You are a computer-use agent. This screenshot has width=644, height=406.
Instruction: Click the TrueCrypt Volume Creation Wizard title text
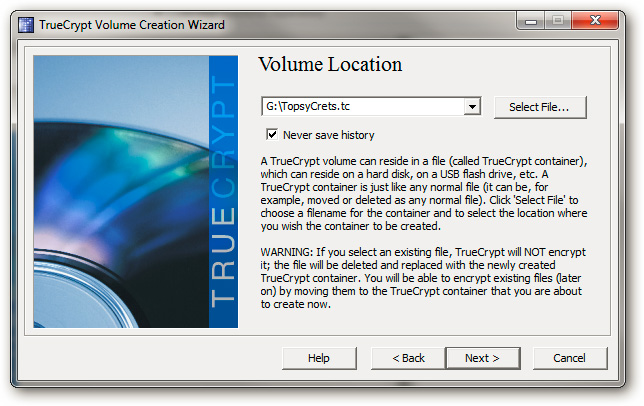(132, 25)
